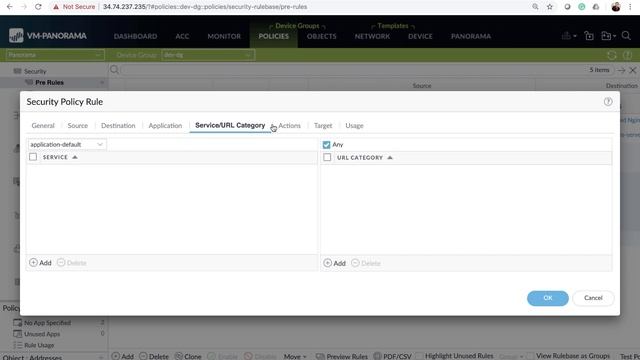Image resolution: width=640 pixels, height=360 pixels.
Task: Sort by the SERVICE column arrow
Action: (75, 157)
